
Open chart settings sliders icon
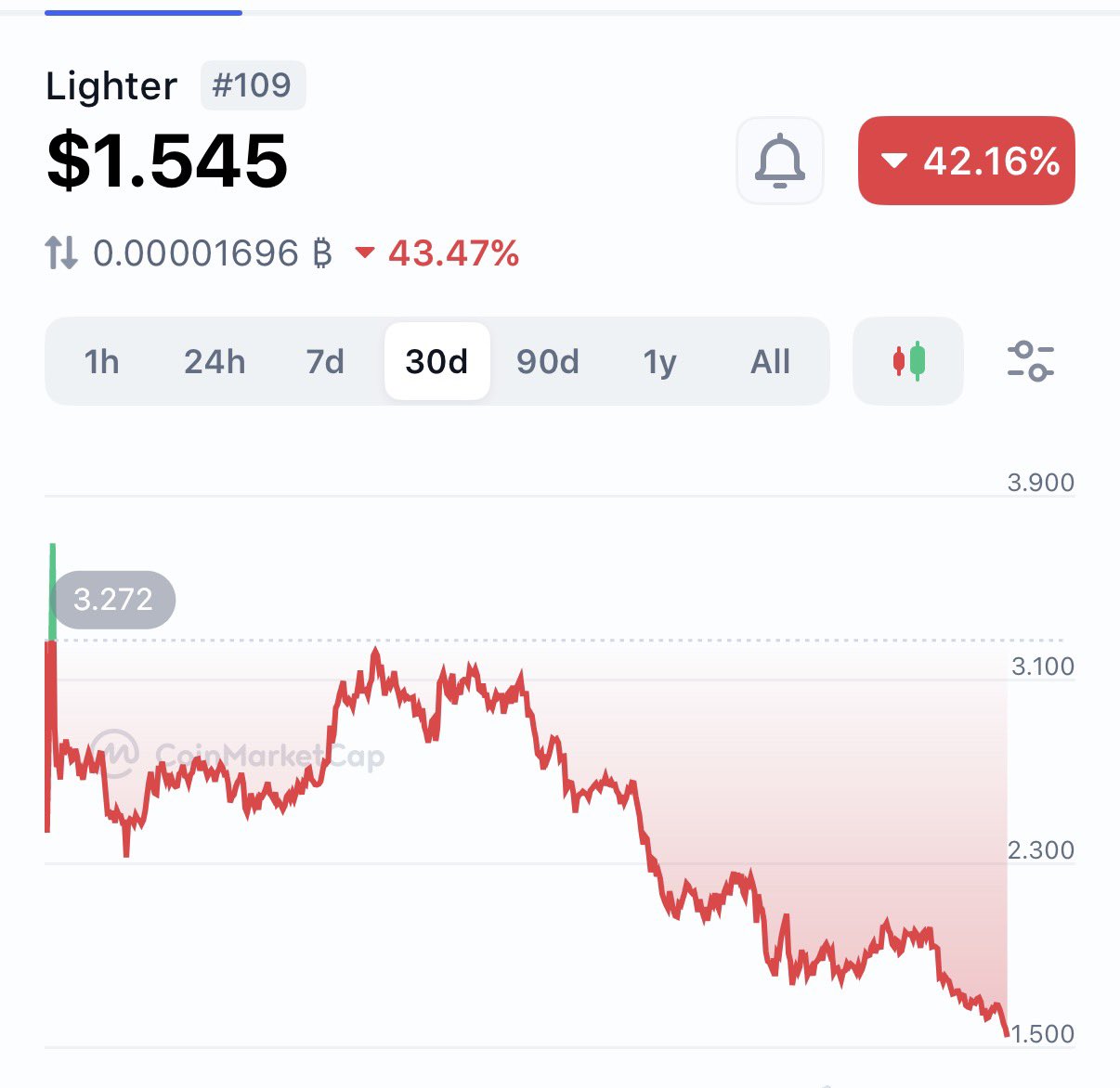coord(1030,361)
